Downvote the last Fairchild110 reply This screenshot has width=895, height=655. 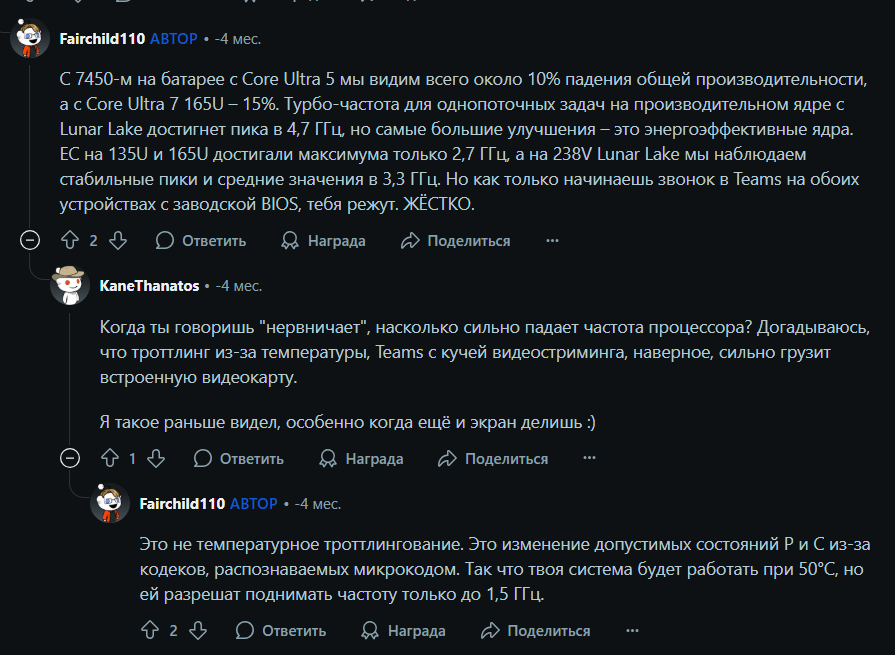(197, 631)
